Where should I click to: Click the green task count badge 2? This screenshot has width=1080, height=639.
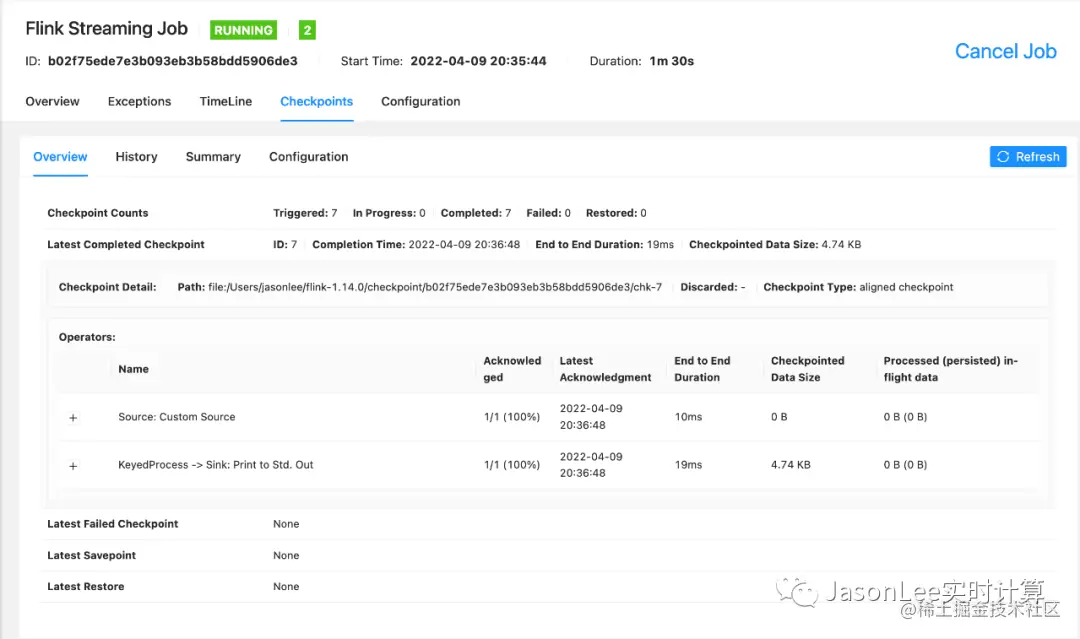(307, 30)
